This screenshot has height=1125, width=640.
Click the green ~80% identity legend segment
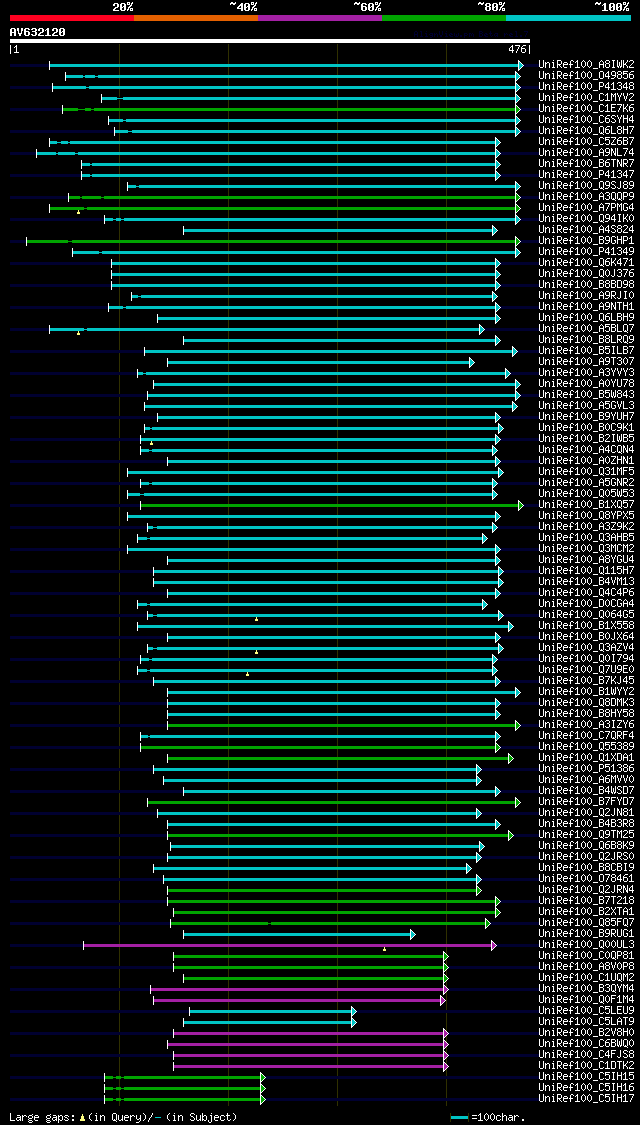coord(444,17)
